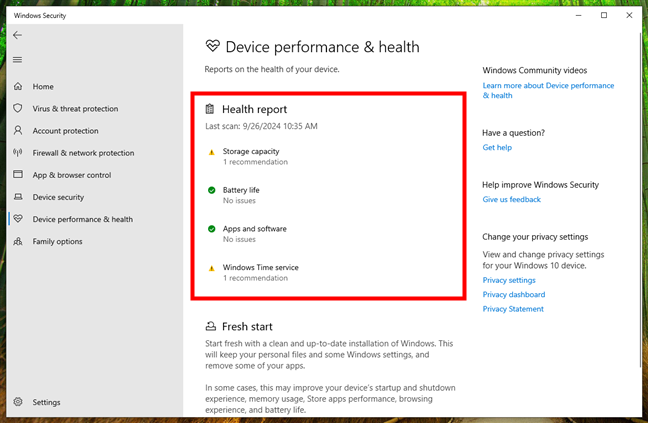Open the Settings page label

(x=46, y=402)
